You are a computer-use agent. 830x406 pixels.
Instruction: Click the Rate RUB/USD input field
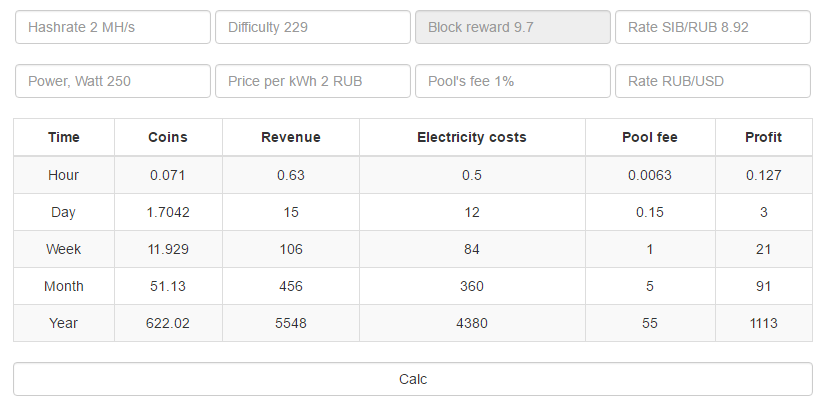(x=713, y=81)
